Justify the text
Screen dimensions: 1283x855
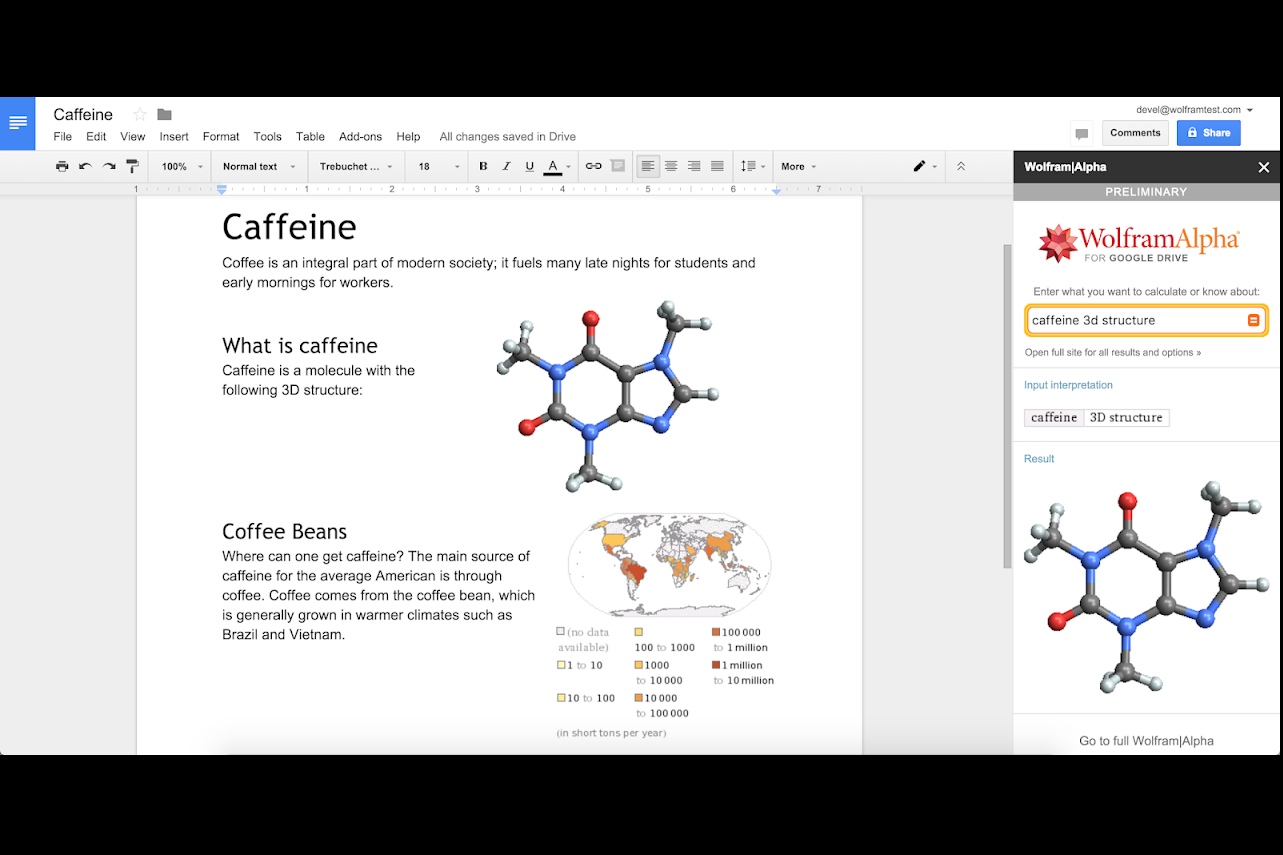pyautogui.click(x=717, y=166)
